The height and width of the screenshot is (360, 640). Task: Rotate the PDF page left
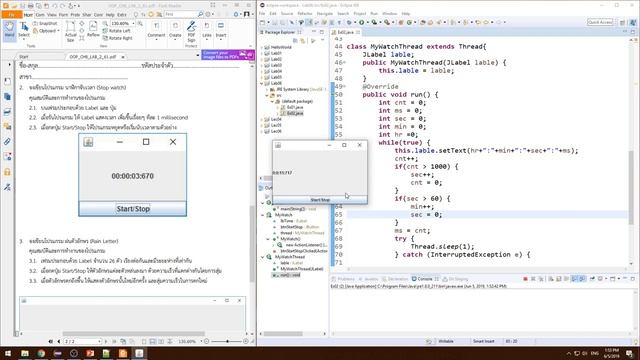[117, 31]
